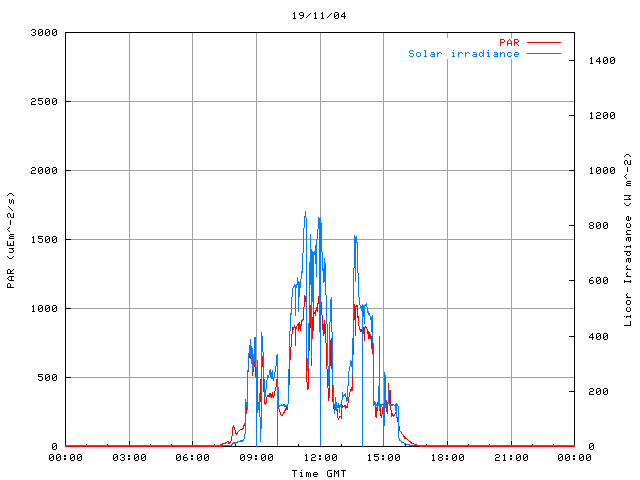
Task: Click the 21:00 time axis label
Action: click(x=511, y=458)
